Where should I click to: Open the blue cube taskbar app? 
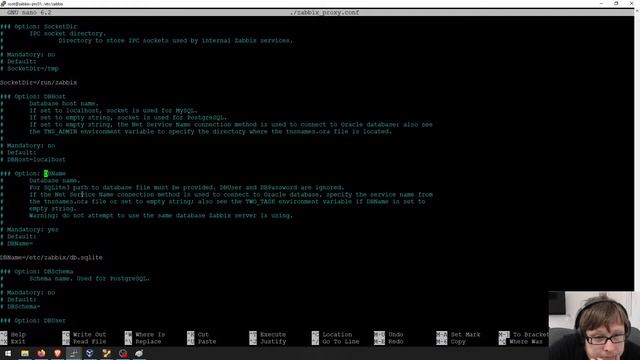tap(90, 353)
